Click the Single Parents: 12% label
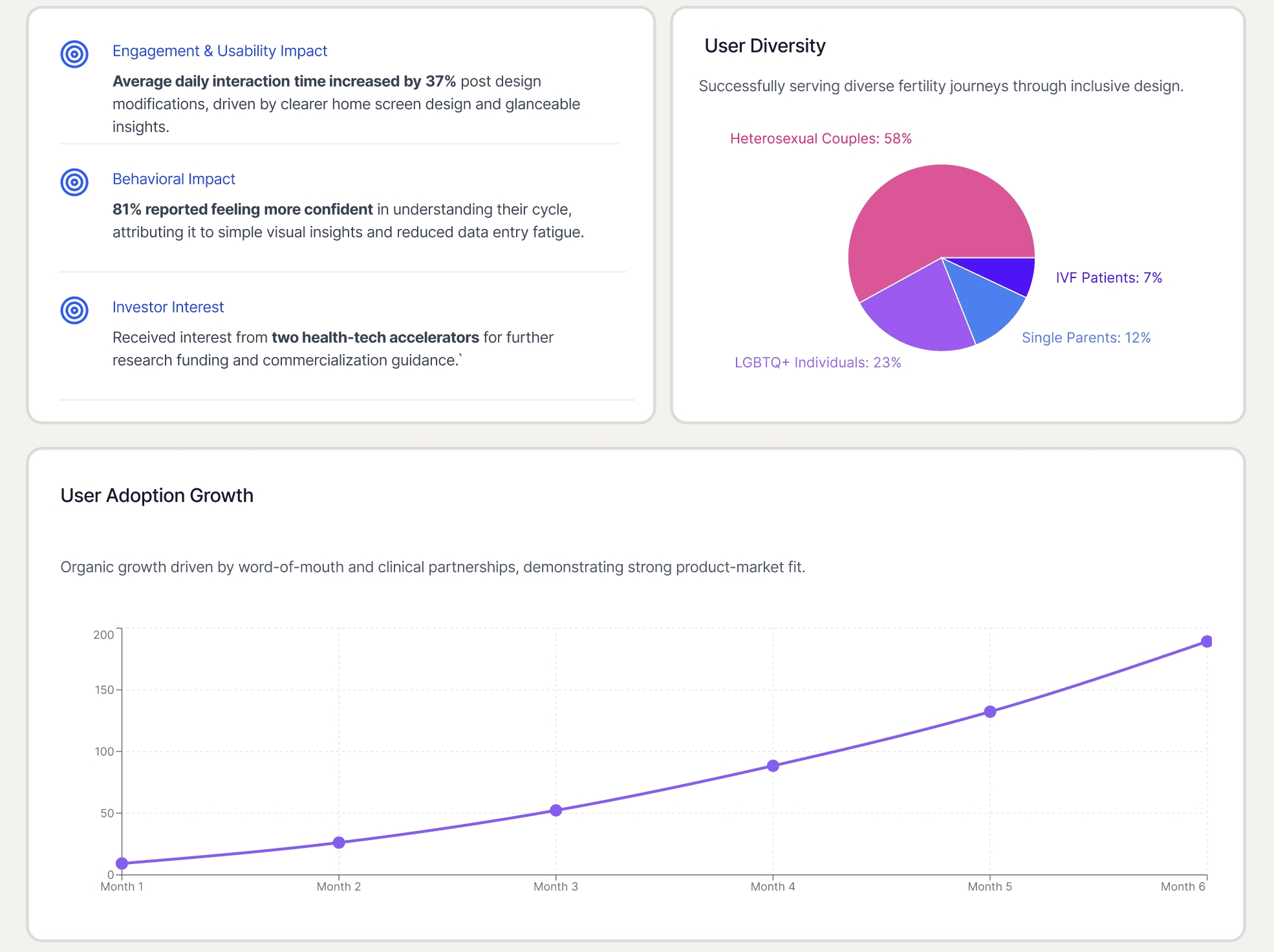Viewport: 1274px width, 952px height. [x=1086, y=338]
